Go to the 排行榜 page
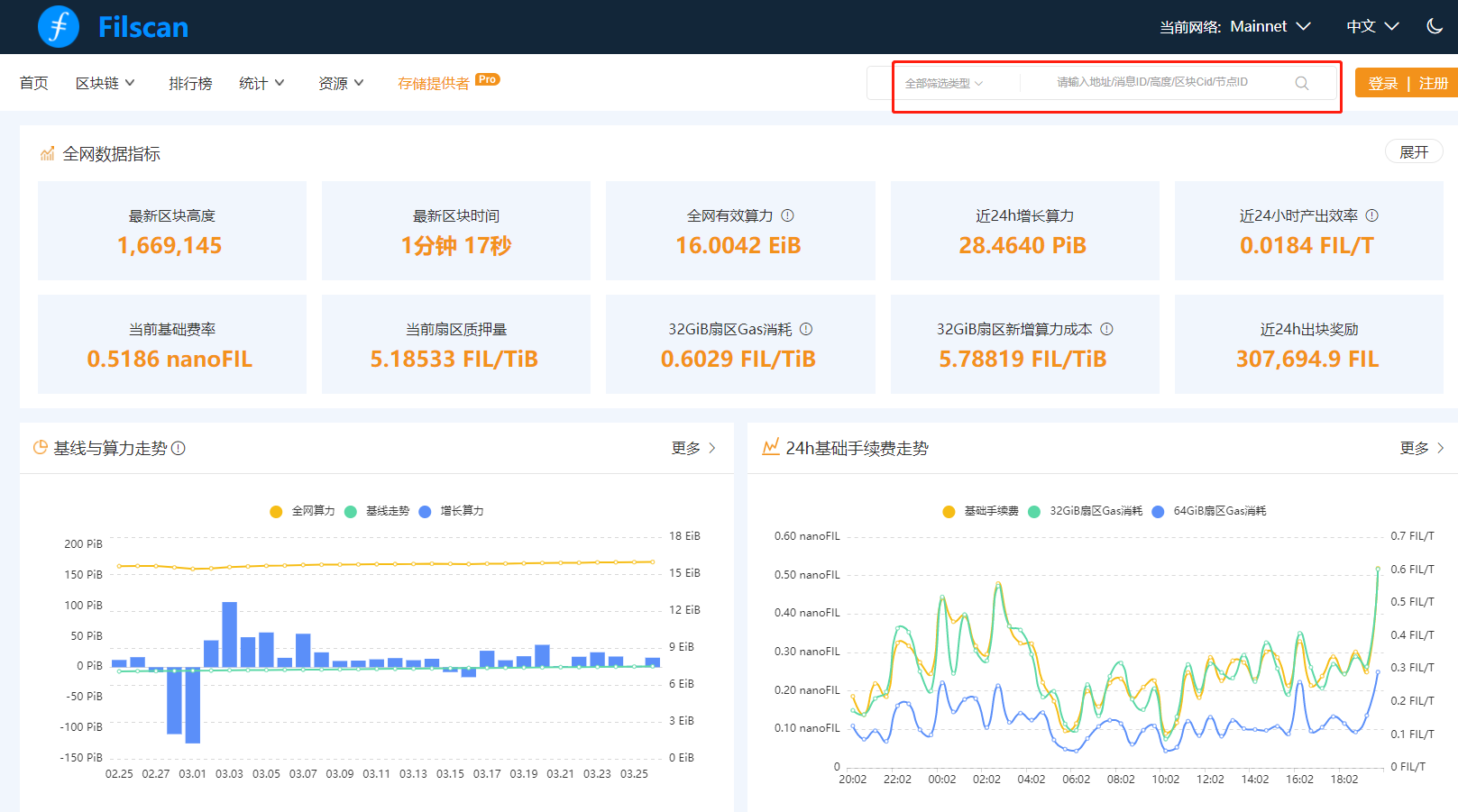 tap(190, 83)
